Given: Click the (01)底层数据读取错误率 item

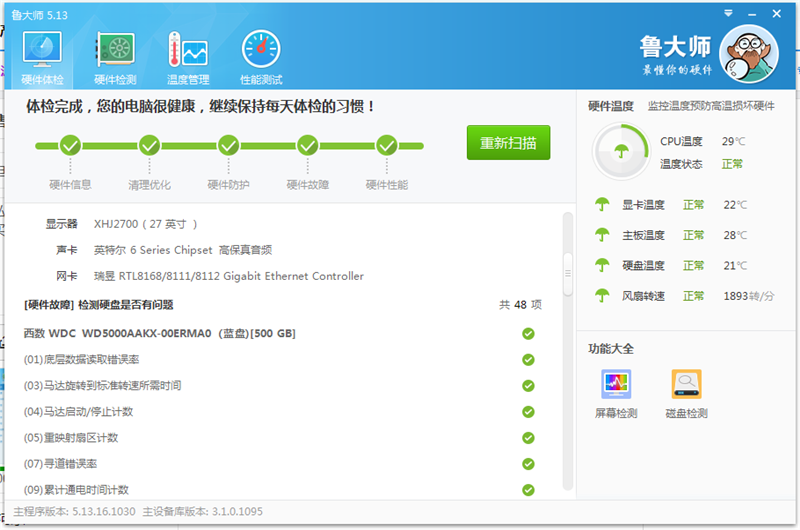Looking at the screenshot, I should point(81,360).
